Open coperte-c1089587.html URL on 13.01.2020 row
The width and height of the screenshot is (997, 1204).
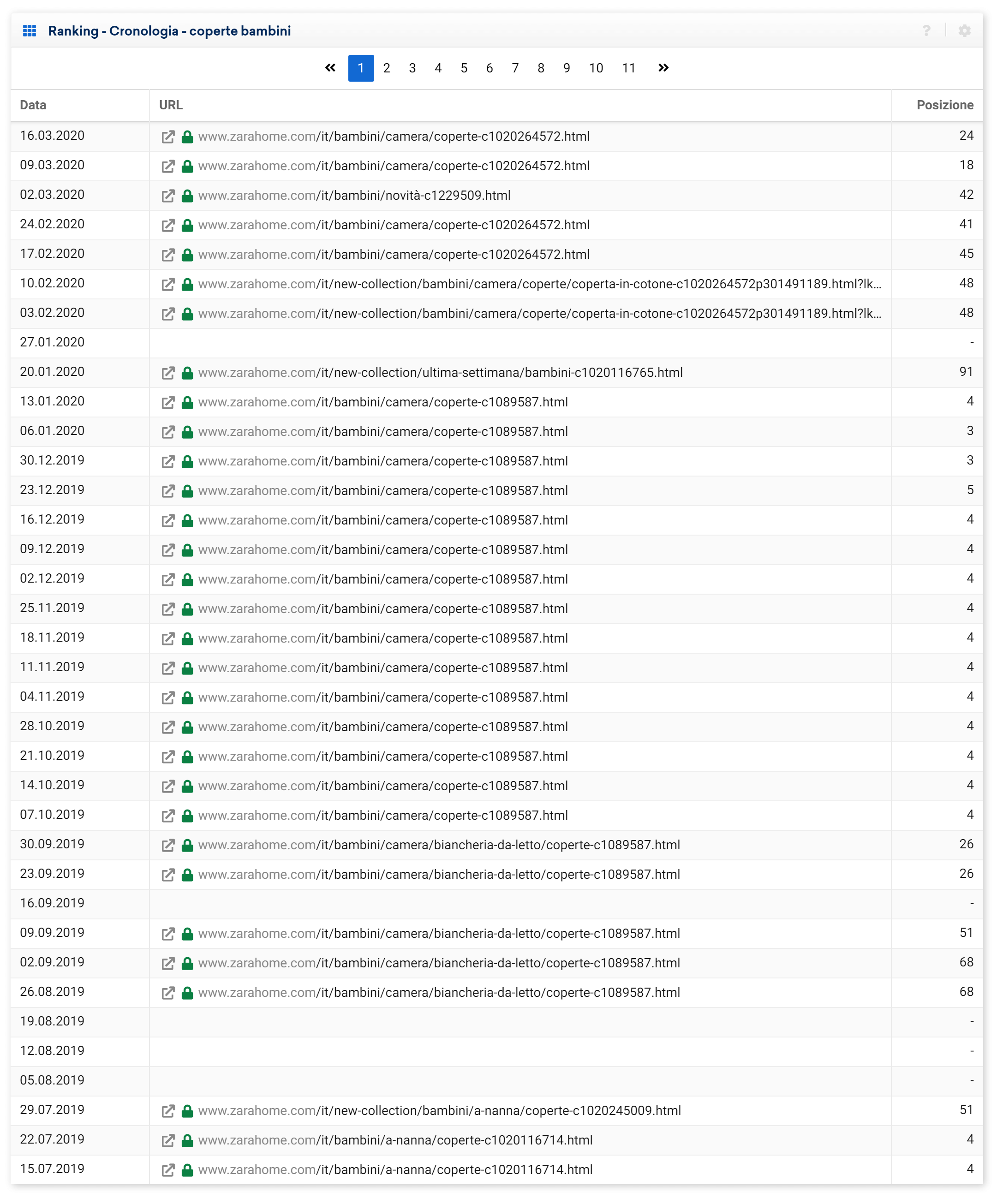pos(383,402)
